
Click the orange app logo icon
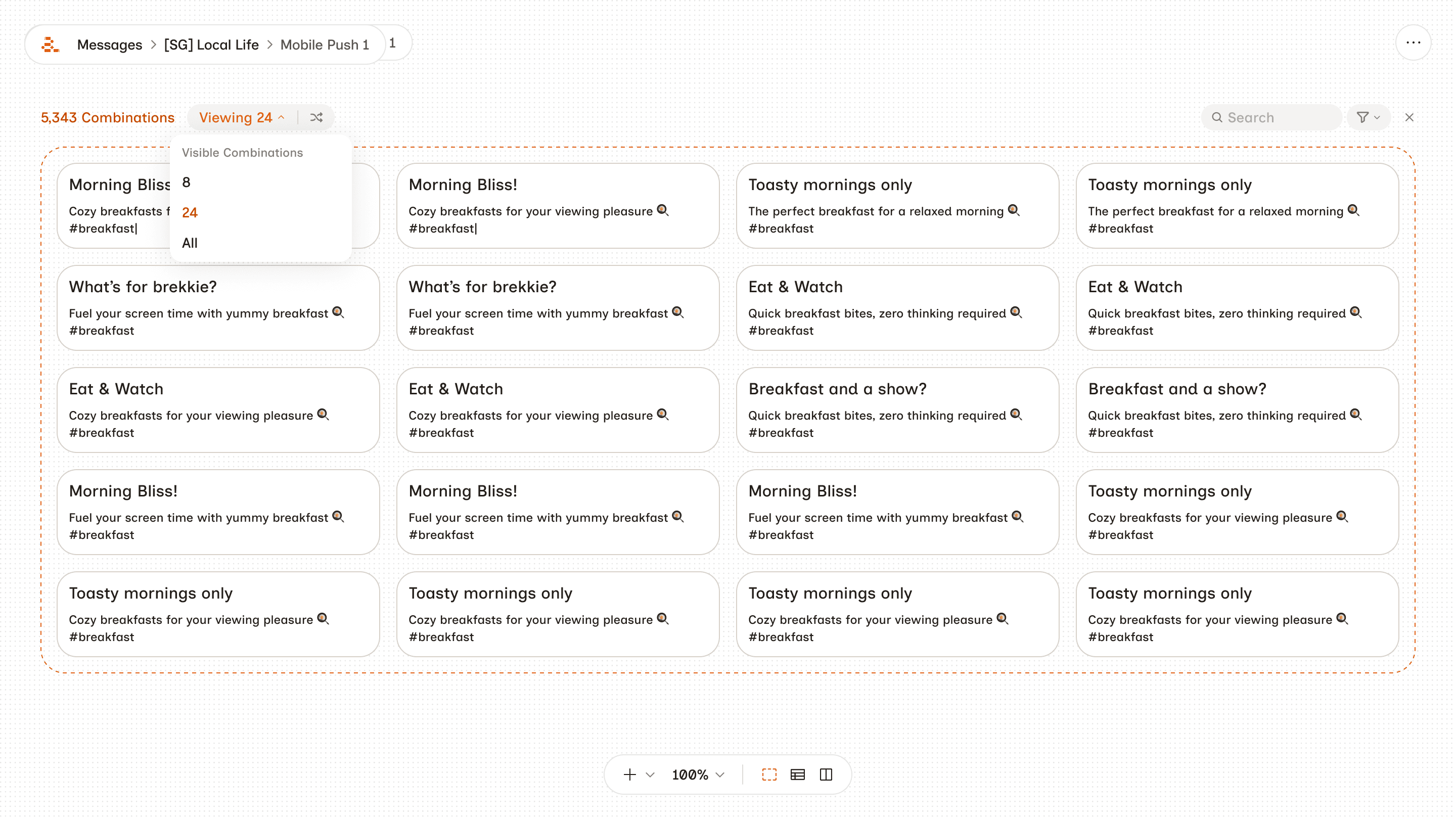coord(51,44)
